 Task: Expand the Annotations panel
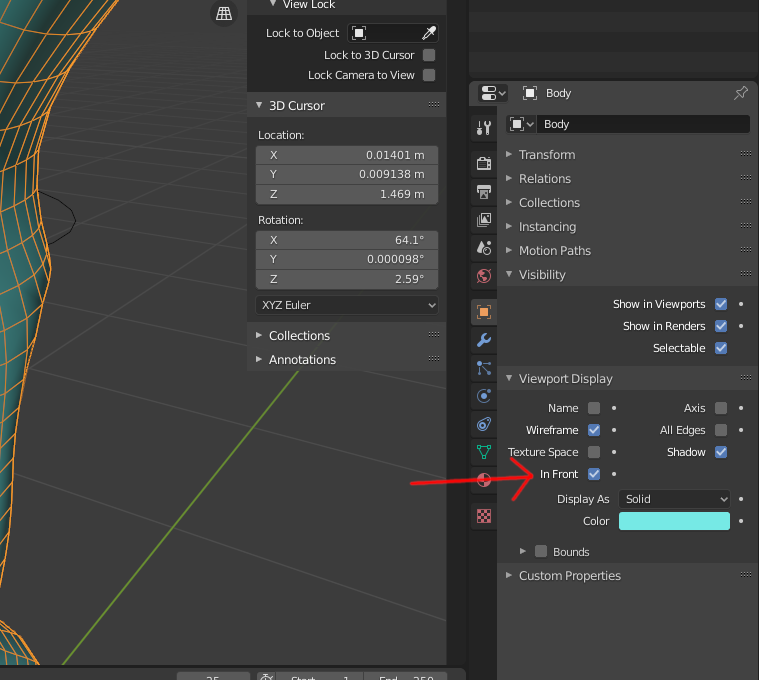[x=259, y=359]
